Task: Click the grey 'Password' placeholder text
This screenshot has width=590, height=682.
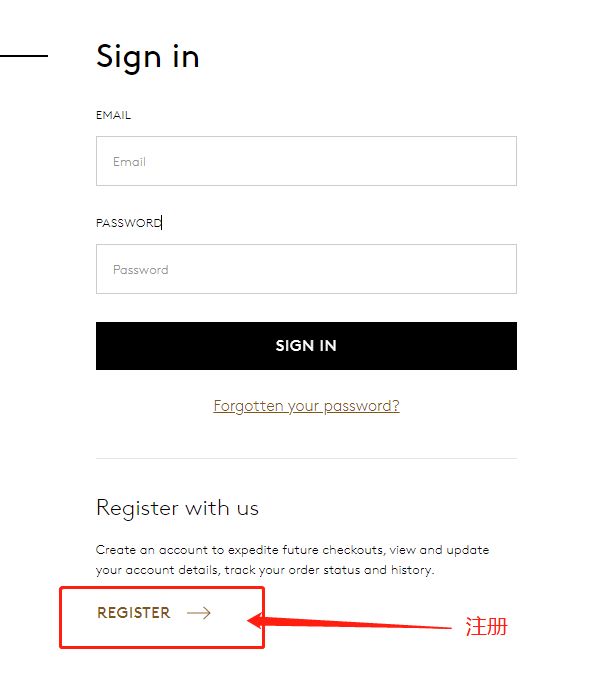Action: click(x=141, y=270)
